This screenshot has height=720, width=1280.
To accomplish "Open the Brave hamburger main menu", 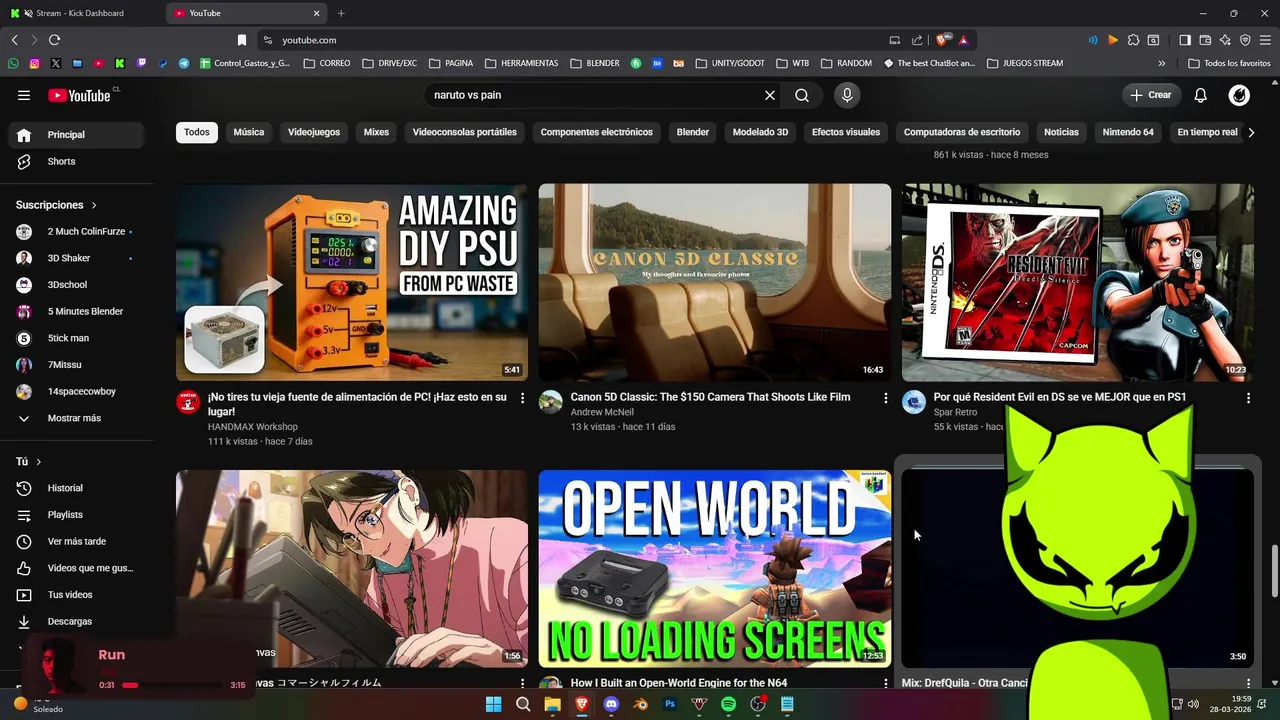I will (1265, 40).
